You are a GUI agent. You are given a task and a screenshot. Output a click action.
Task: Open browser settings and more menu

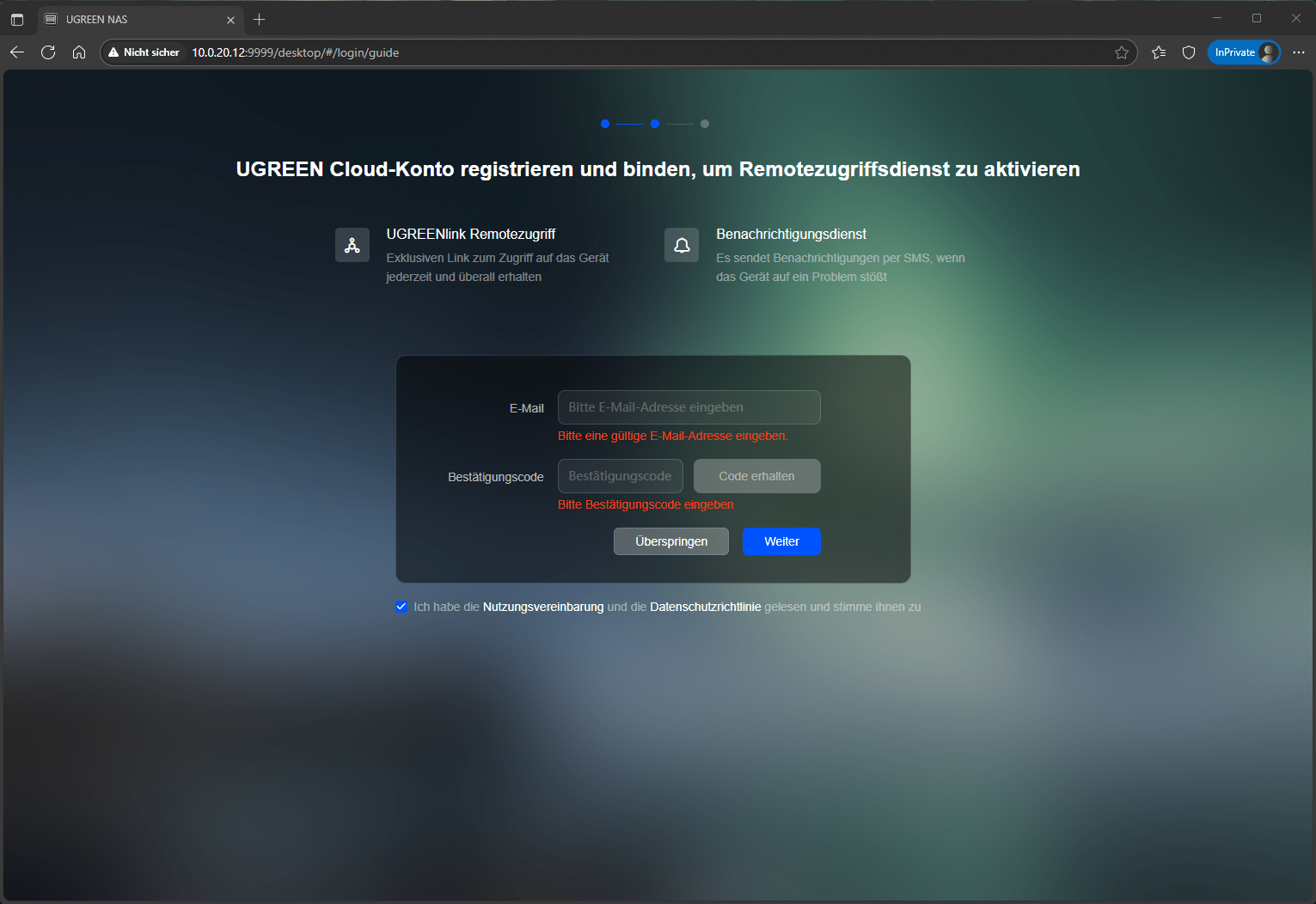(x=1298, y=52)
